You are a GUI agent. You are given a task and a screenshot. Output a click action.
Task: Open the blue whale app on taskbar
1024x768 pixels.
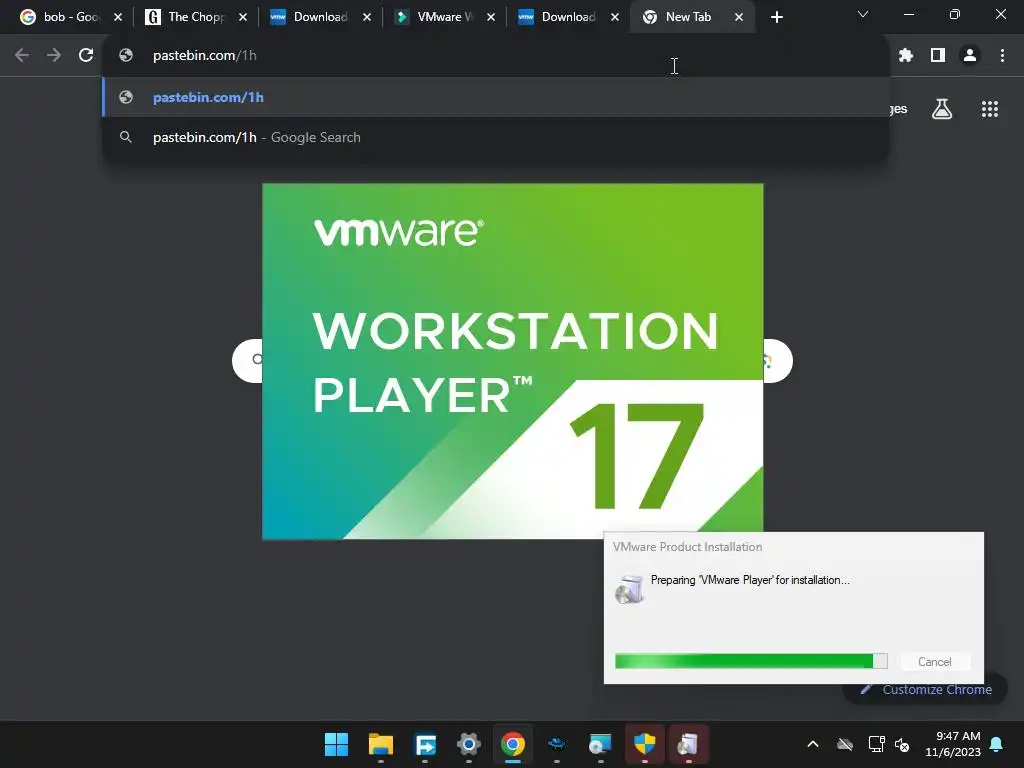pos(556,744)
